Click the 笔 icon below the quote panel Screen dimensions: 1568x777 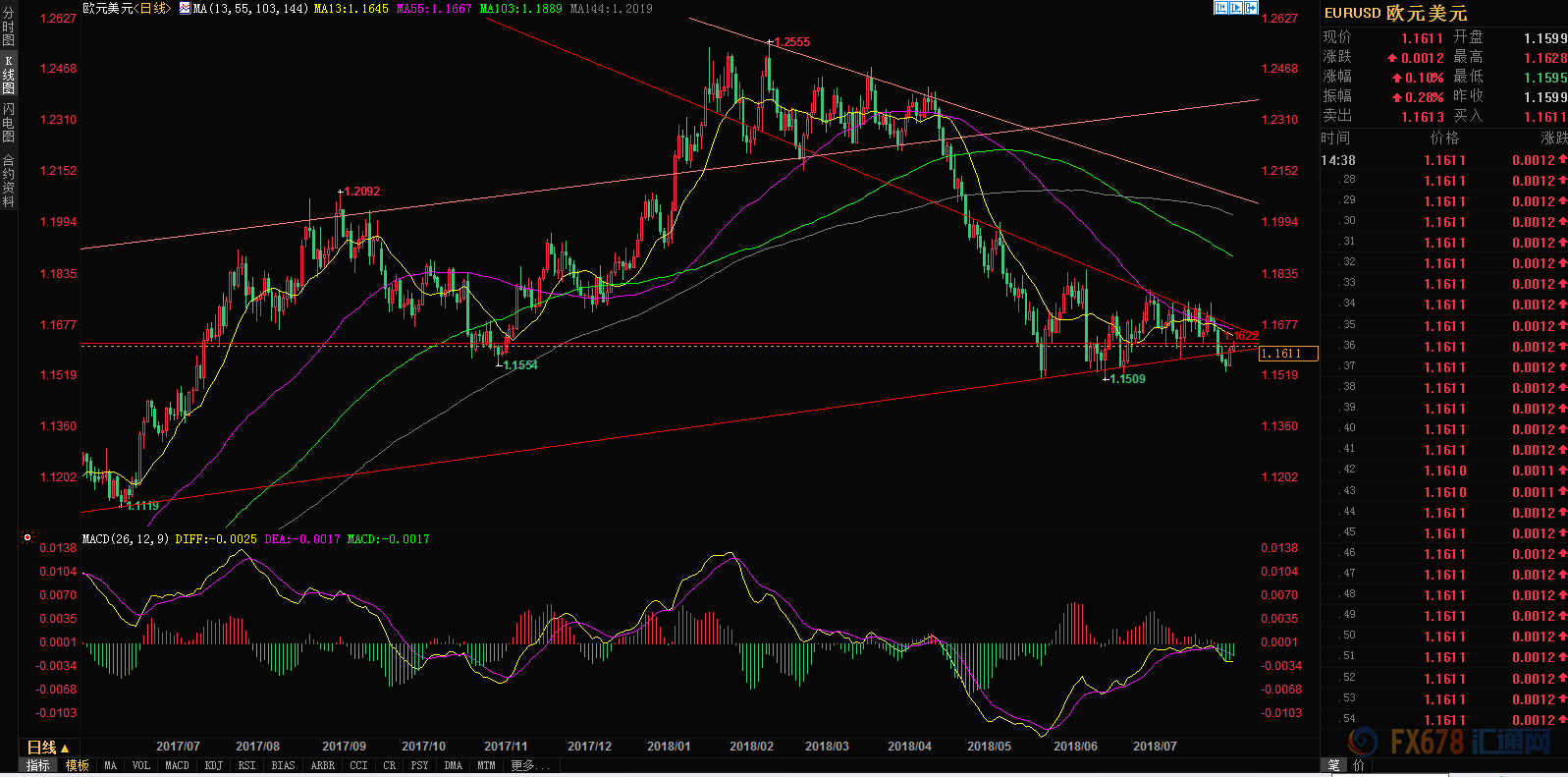click(x=1333, y=765)
